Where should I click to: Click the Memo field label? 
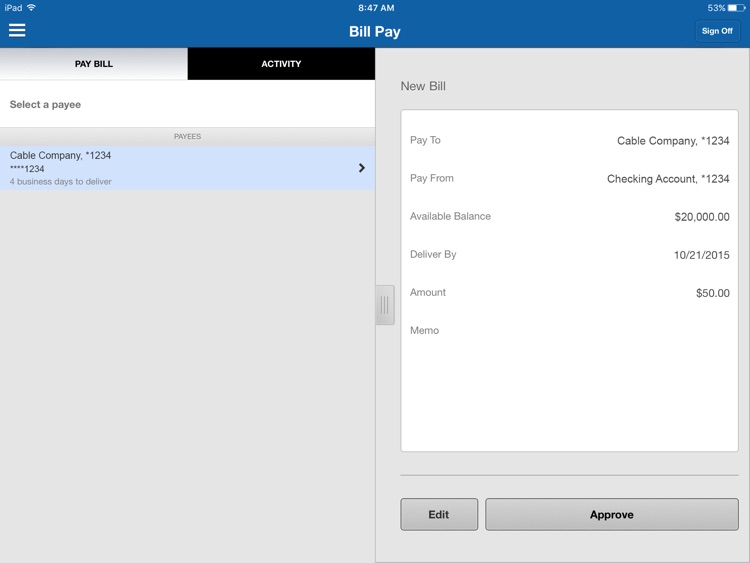click(x=424, y=331)
